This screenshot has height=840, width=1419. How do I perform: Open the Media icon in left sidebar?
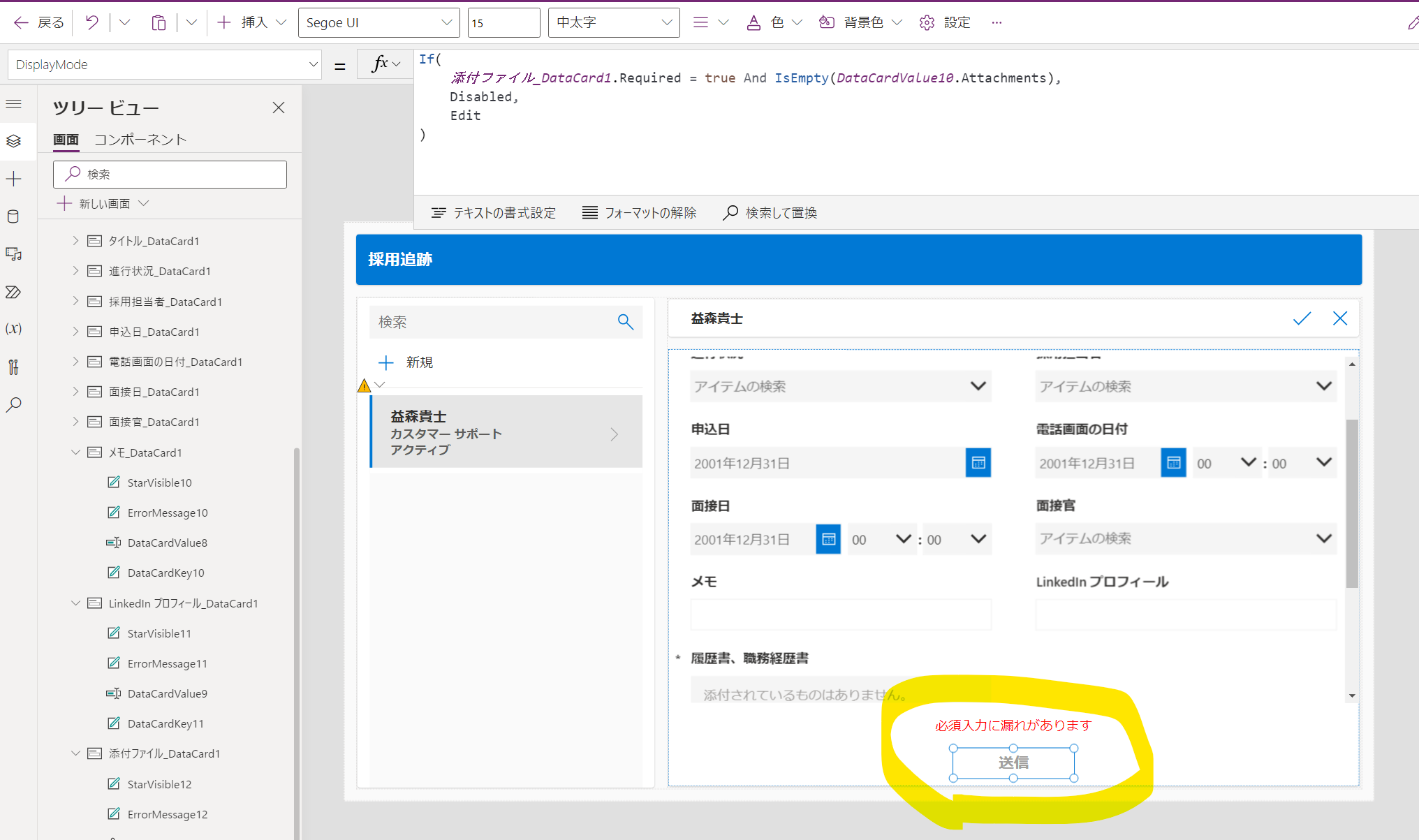13,254
